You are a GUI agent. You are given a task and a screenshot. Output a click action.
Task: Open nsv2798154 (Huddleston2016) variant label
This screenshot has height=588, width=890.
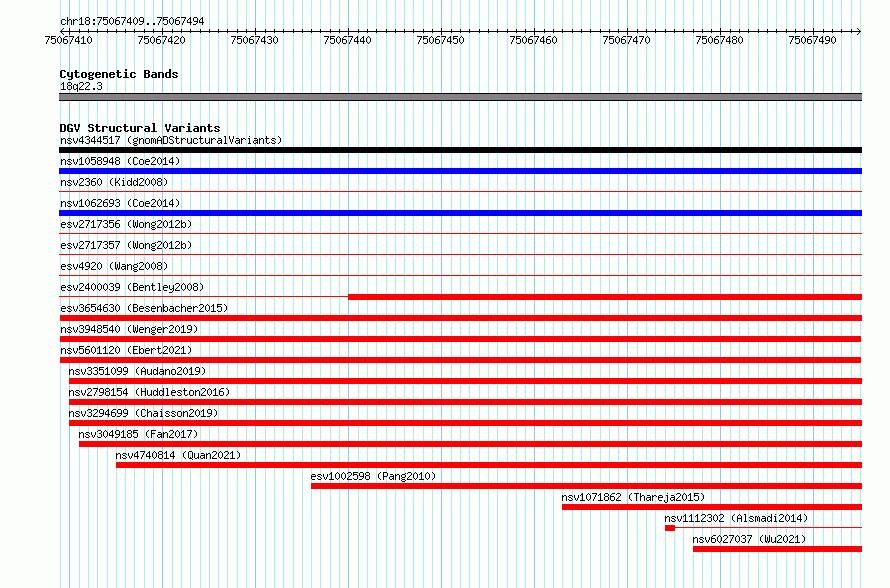149,392
